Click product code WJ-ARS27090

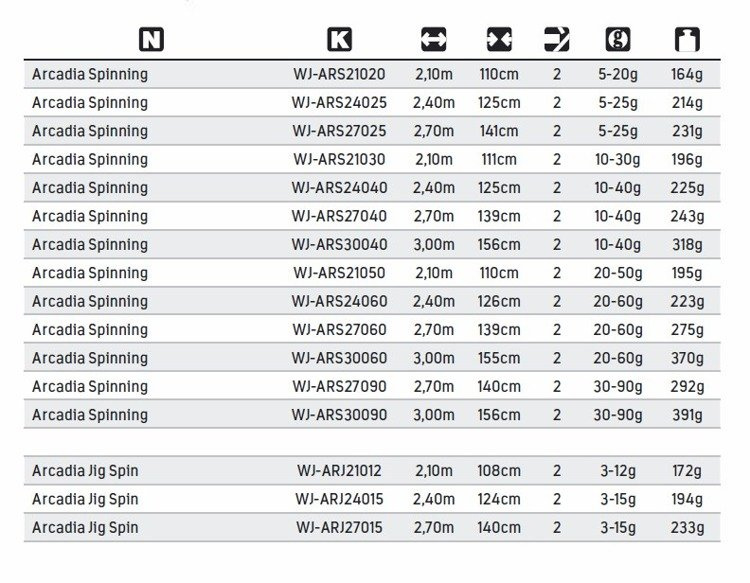(340, 386)
